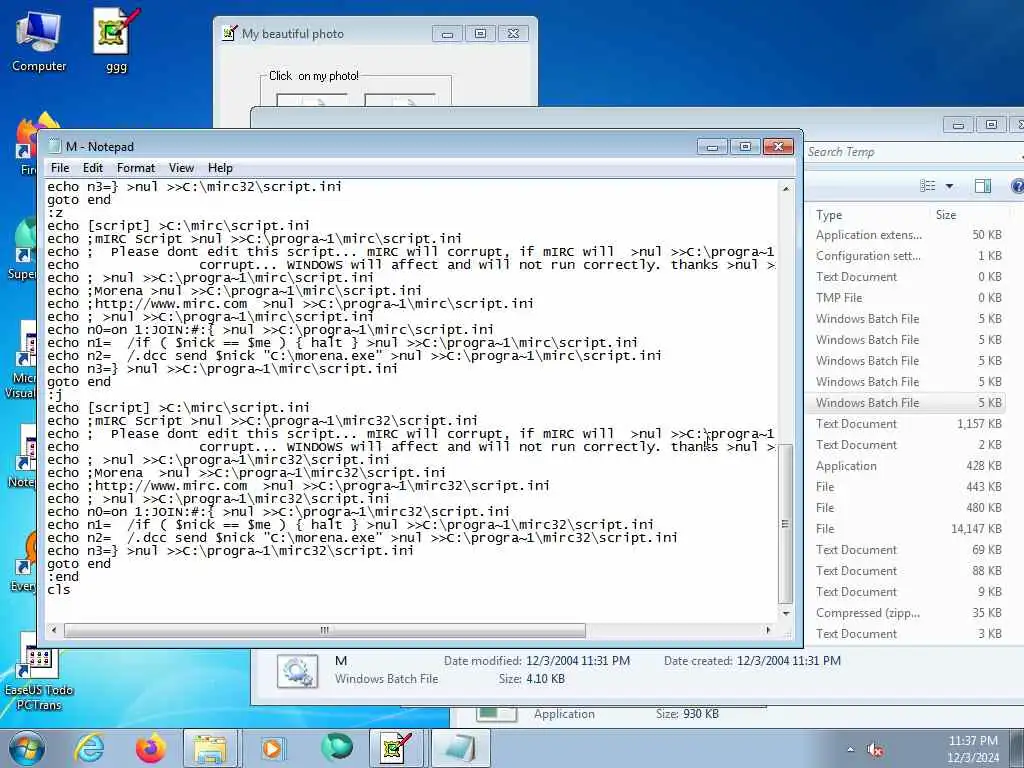Show hidden system tray icons
Image resolution: width=1024 pixels, height=768 pixels.
(850, 750)
